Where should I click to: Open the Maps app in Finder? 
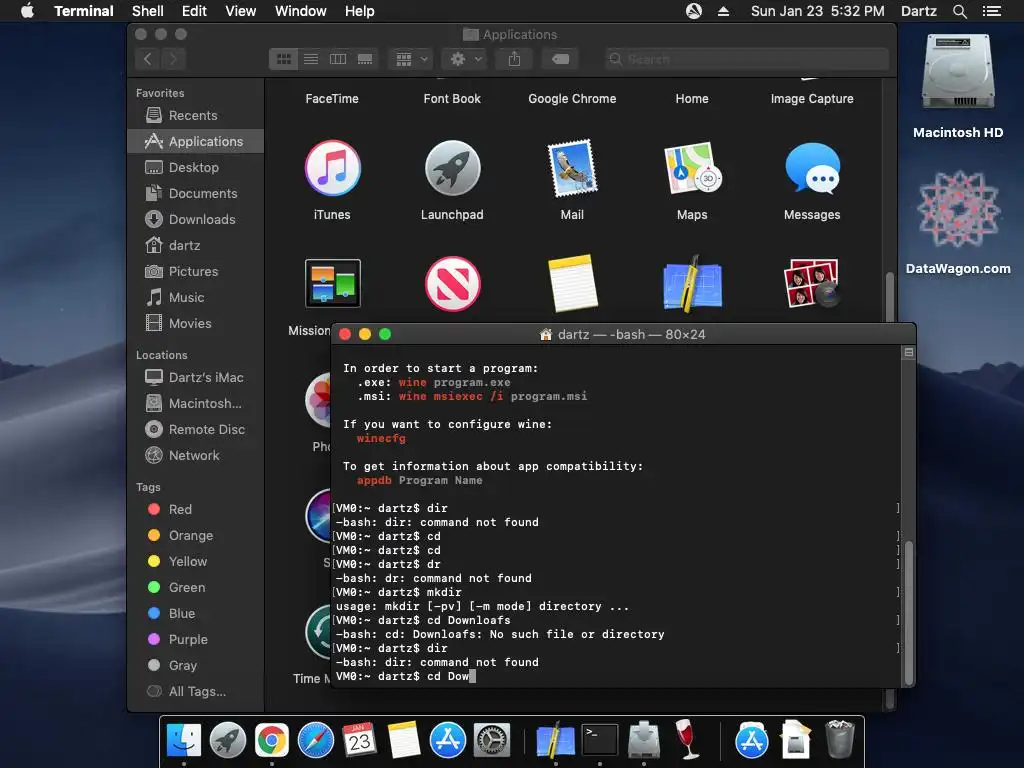coord(692,168)
